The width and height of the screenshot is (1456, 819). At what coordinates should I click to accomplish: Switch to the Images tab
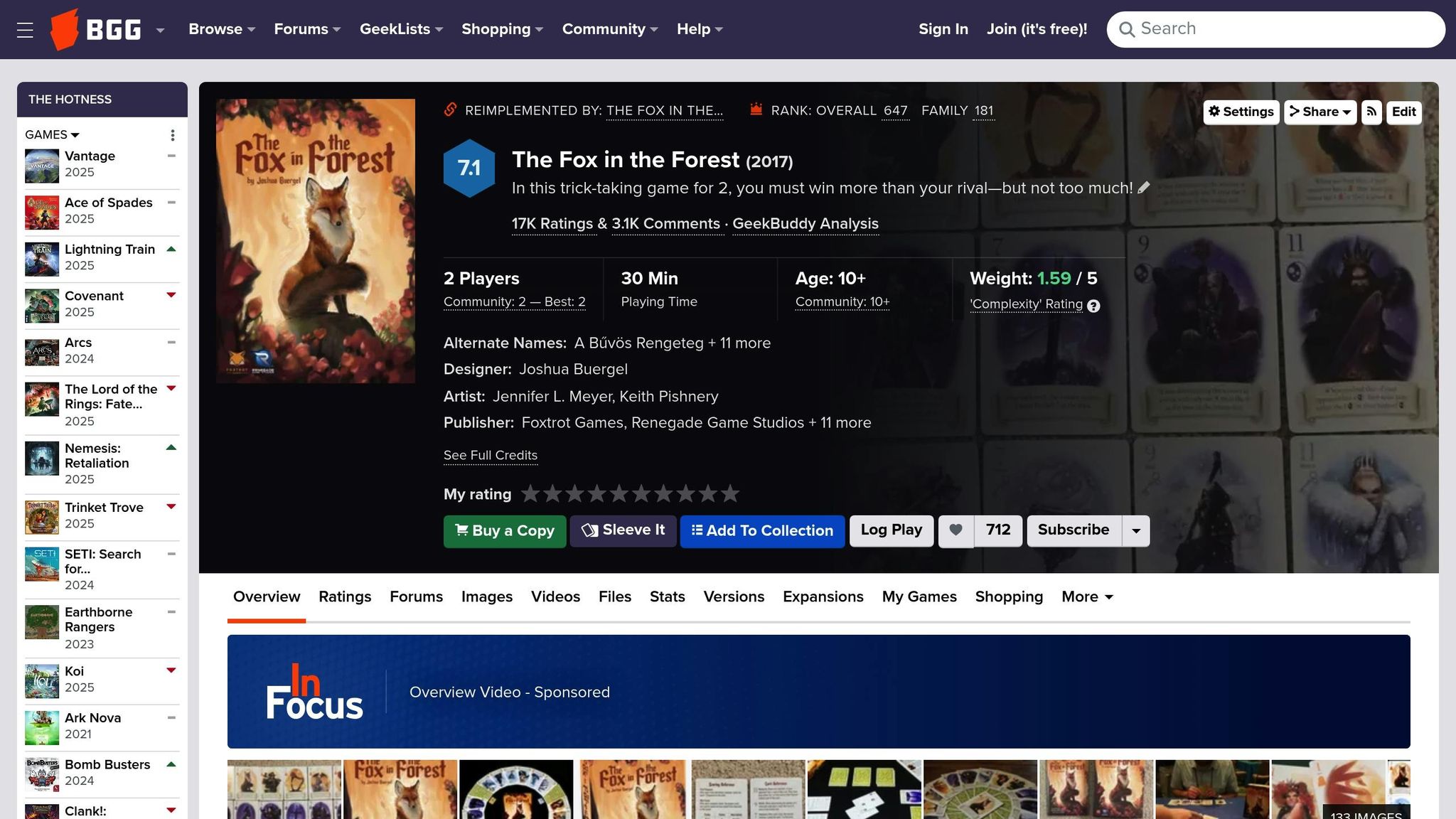click(x=487, y=597)
